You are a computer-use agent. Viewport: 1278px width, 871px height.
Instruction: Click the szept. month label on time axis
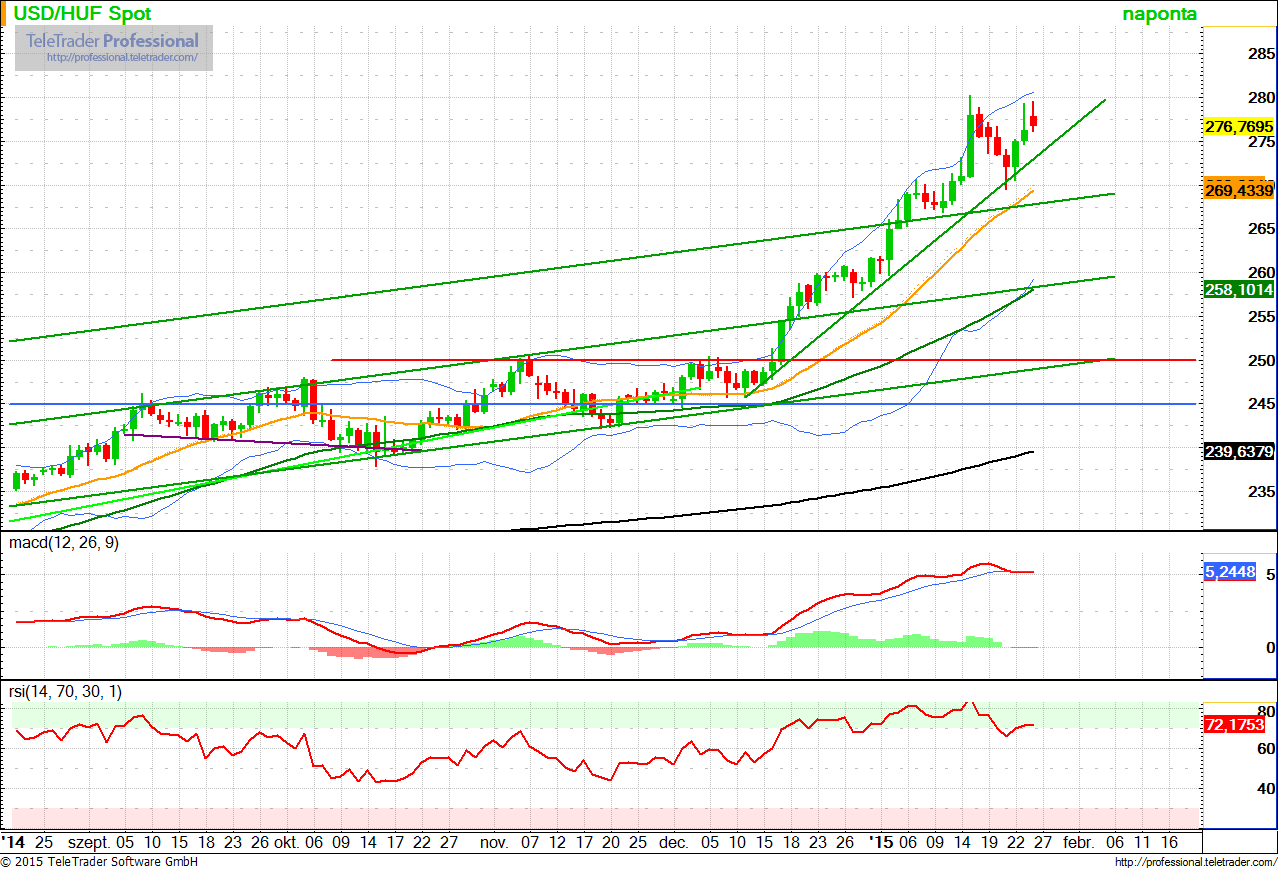point(88,842)
